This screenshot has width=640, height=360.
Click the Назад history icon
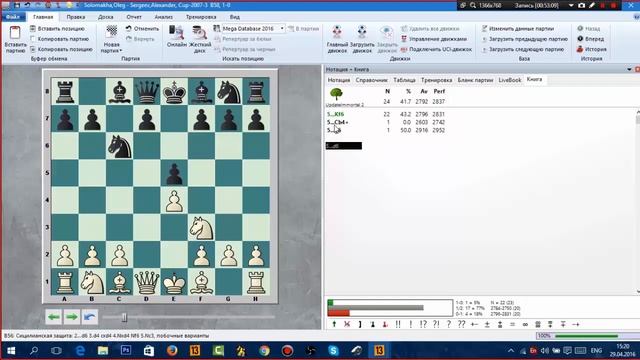(x=580, y=29)
